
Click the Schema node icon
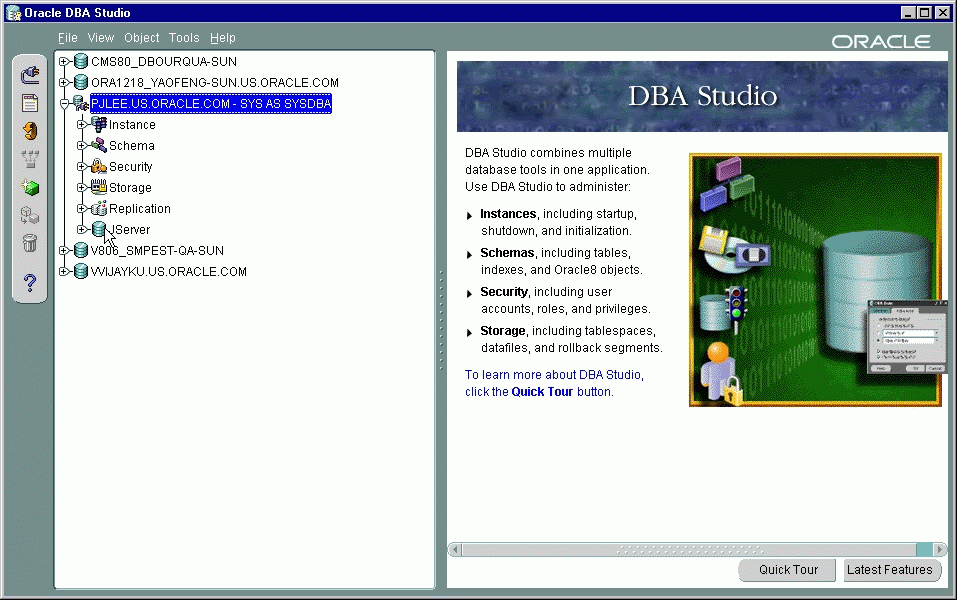pyautogui.click(x=99, y=145)
